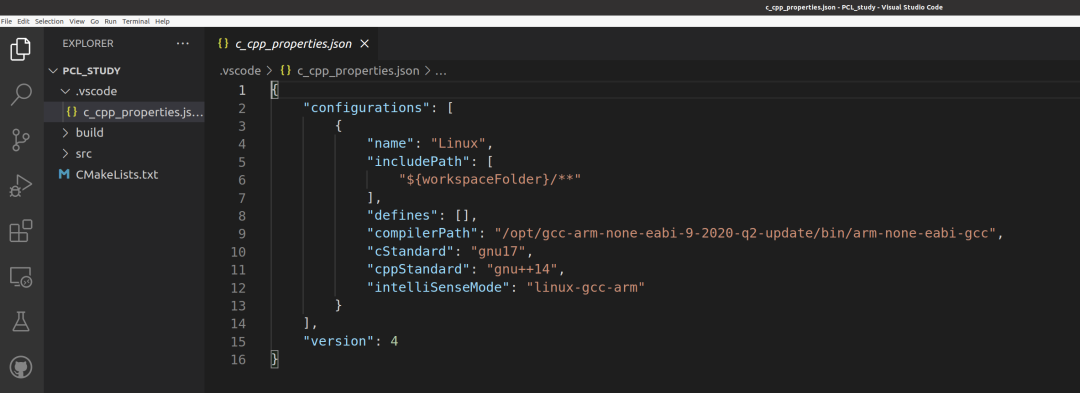Click line number 9 in gutter

tap(241, 233)
